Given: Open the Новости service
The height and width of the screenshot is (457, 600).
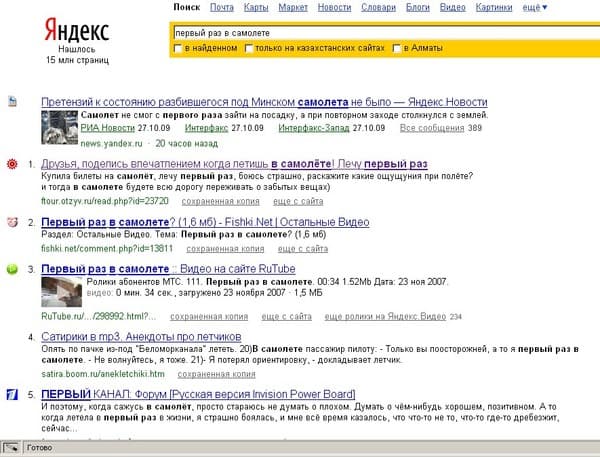Looking at the screenshot, I should point(334,7).
